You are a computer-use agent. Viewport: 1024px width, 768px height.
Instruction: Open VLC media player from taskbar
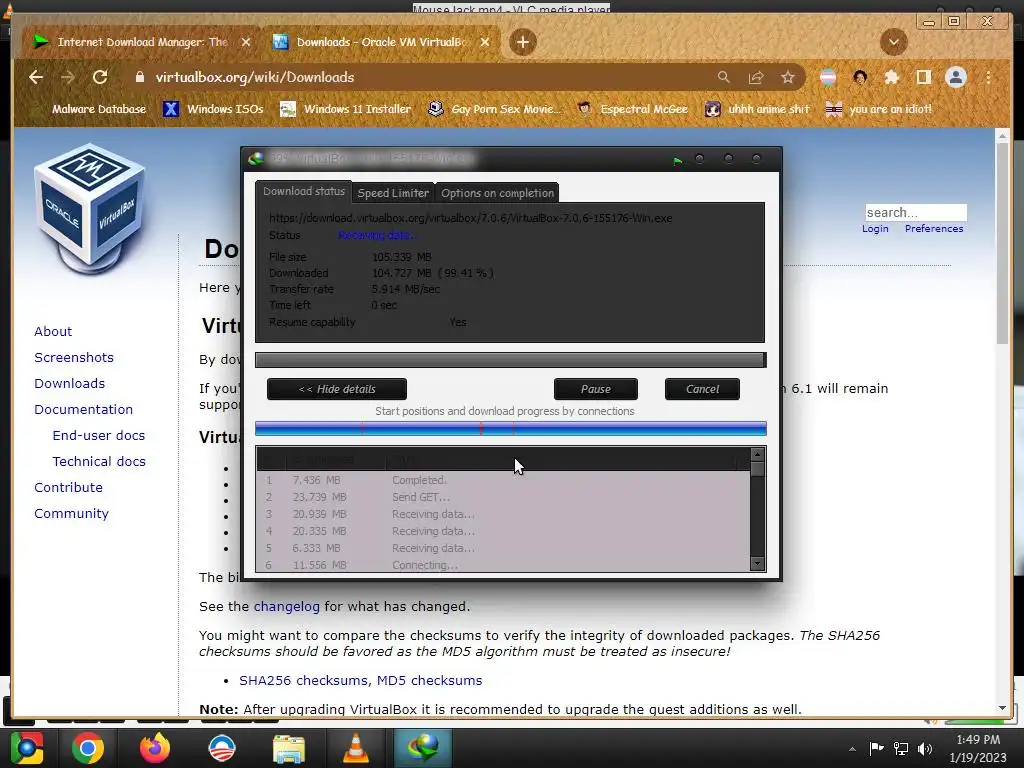pos(356,748)
